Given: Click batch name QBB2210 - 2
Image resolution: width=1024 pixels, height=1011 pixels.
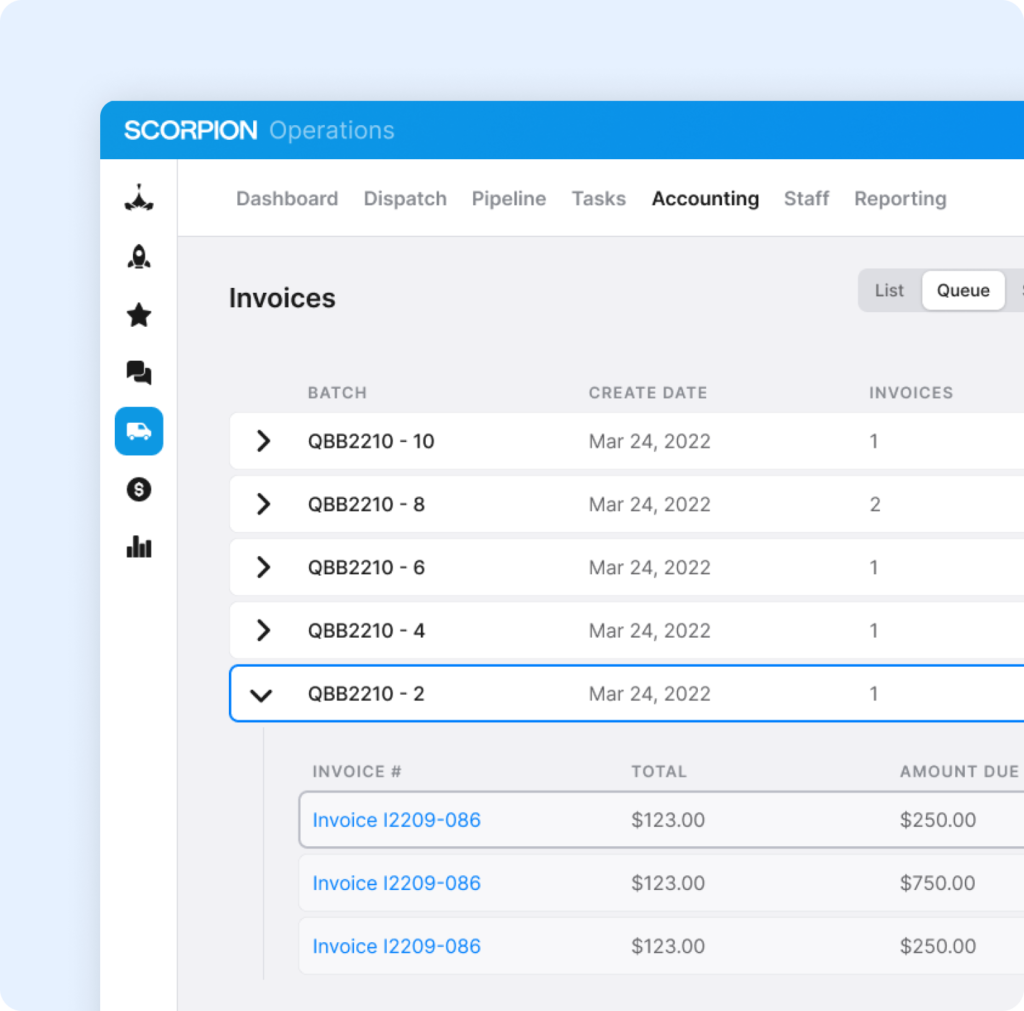Looking at the screenshot, I should coord(366,694).
